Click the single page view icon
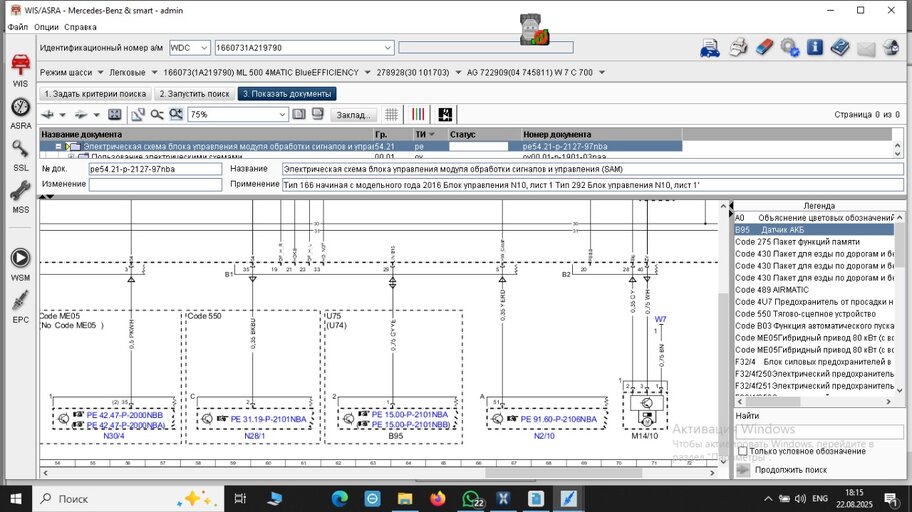Image resolution: width=912 pixels, height=512 pixels. point(299,114)
